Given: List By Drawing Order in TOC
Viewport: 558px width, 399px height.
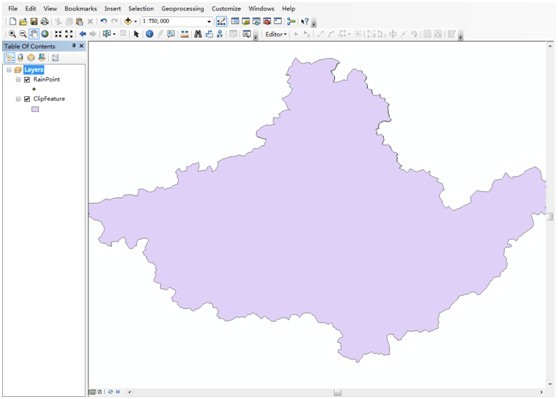Looking at the screenshot, I should pos(10,58).
